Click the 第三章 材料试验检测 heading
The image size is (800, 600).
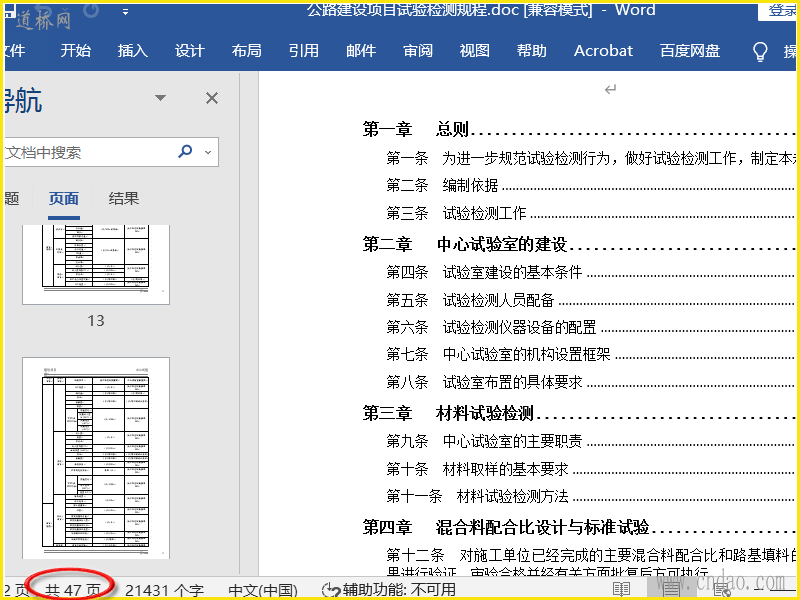click(579, 413)
